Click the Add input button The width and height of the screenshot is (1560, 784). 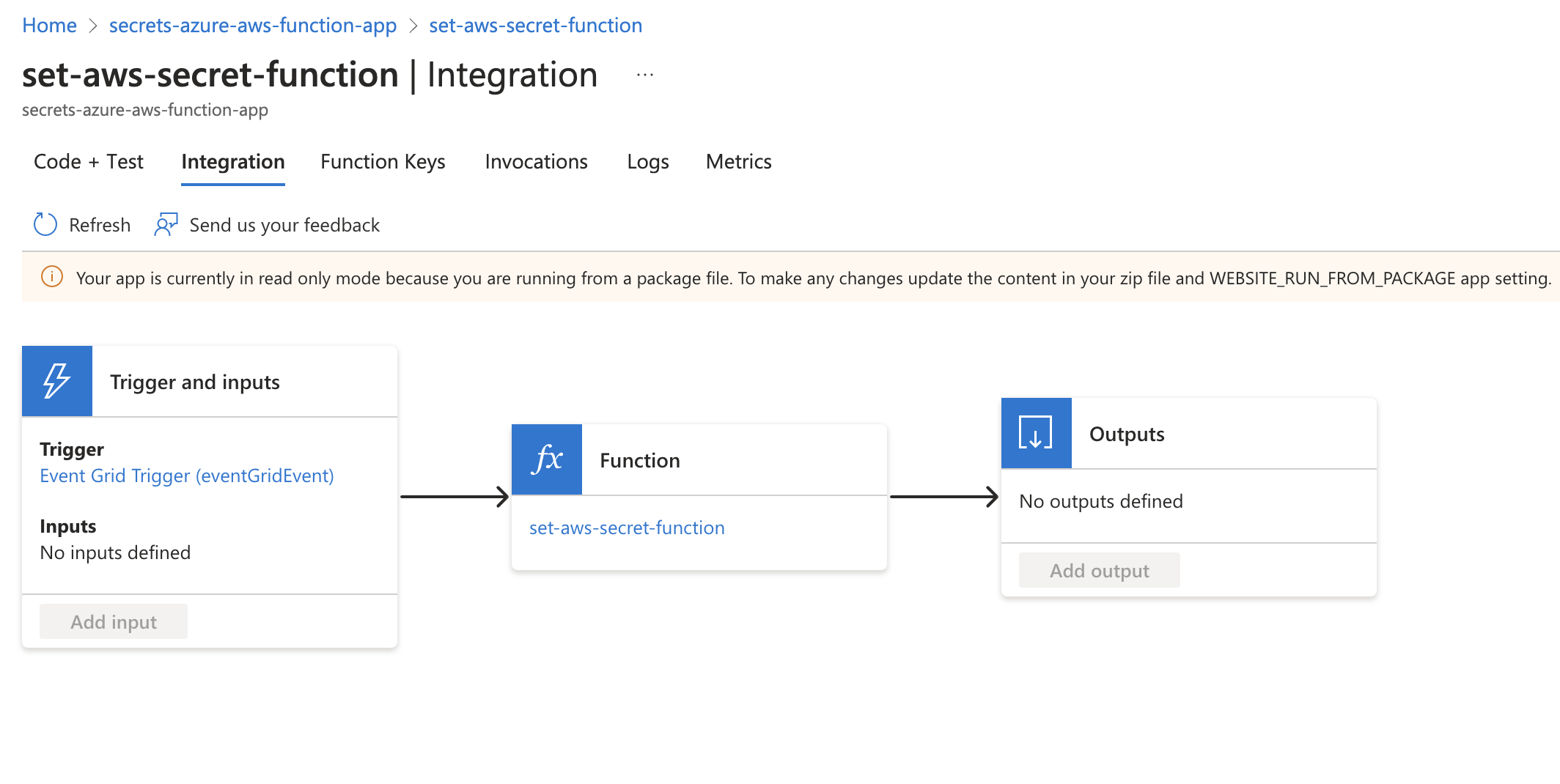[114, 621]
